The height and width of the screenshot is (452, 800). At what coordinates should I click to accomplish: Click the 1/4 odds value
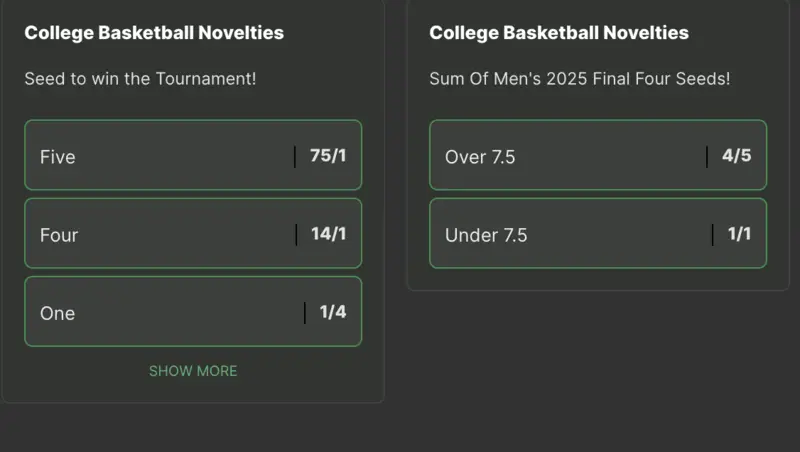[x=333, y=312]
